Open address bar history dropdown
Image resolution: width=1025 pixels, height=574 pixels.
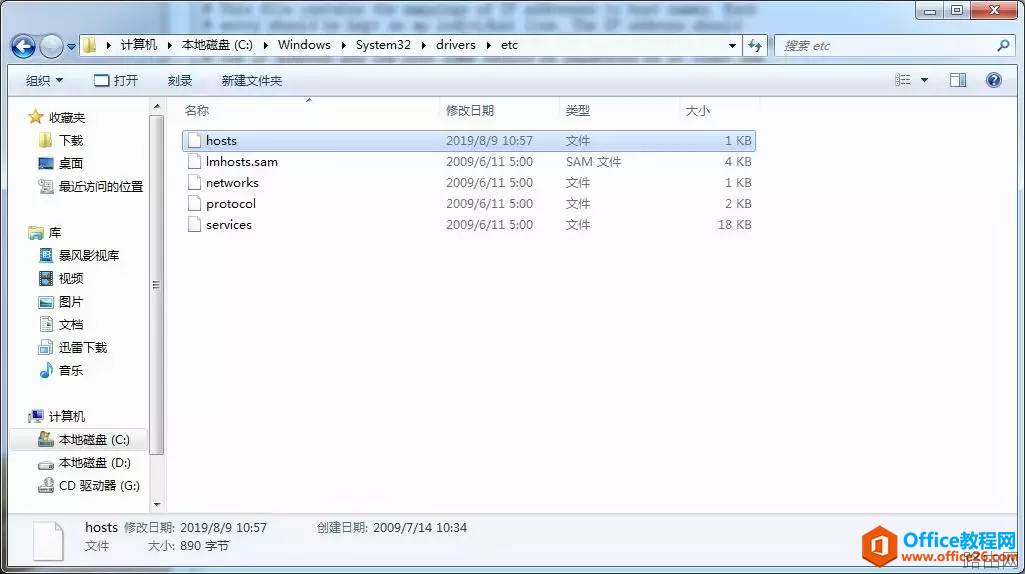732,46
